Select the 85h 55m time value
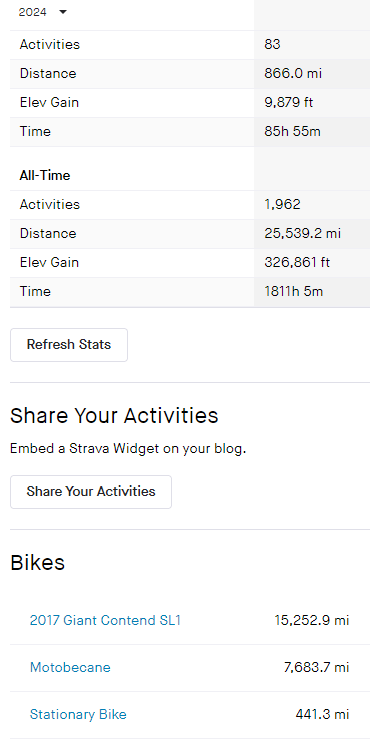The width and height of the screenshot is (380, 746). coord(292,131)
